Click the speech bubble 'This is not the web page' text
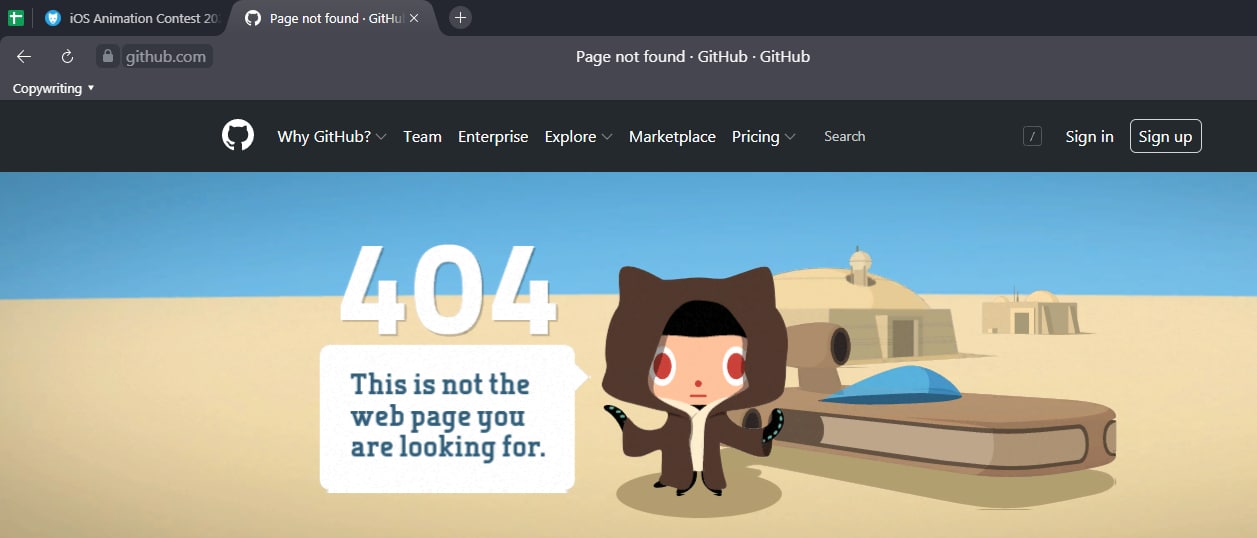Image resolution: width=1257 pixels, height=538 pixels. tap(448, 415)
